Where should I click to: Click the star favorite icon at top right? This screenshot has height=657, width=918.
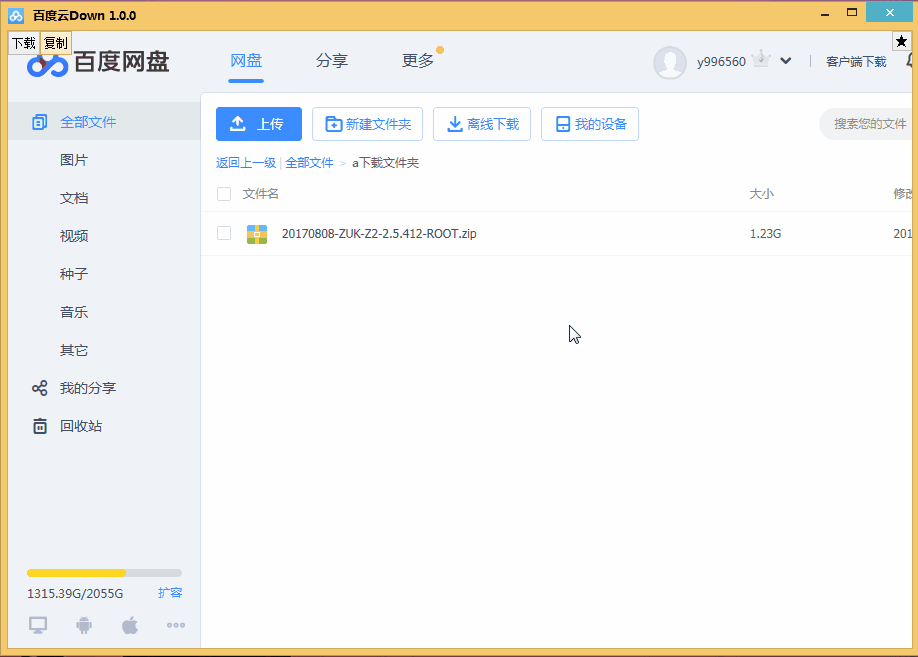901,42
